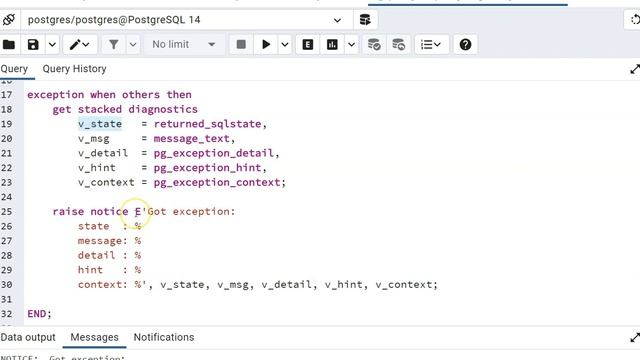Click the v_context argument on line 30
Screen dimensions: 640x360
(x=404, y=284)
